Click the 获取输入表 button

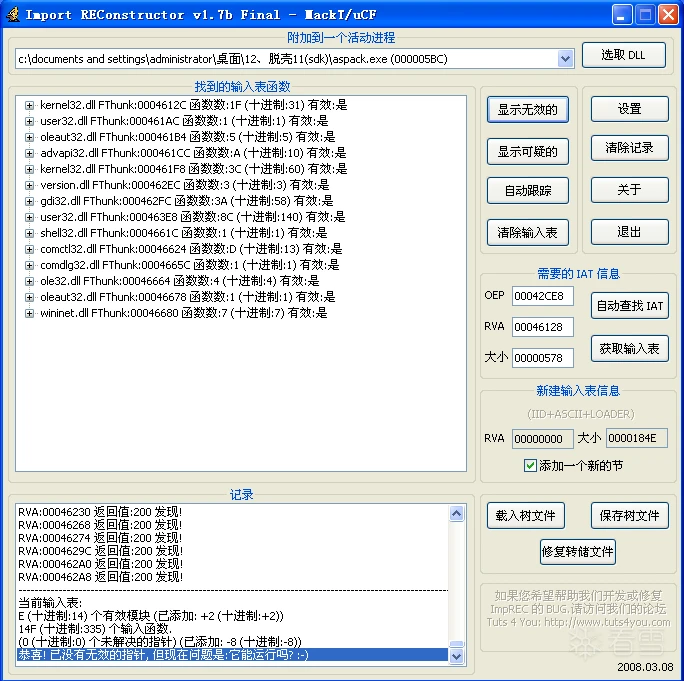(629, 348)
